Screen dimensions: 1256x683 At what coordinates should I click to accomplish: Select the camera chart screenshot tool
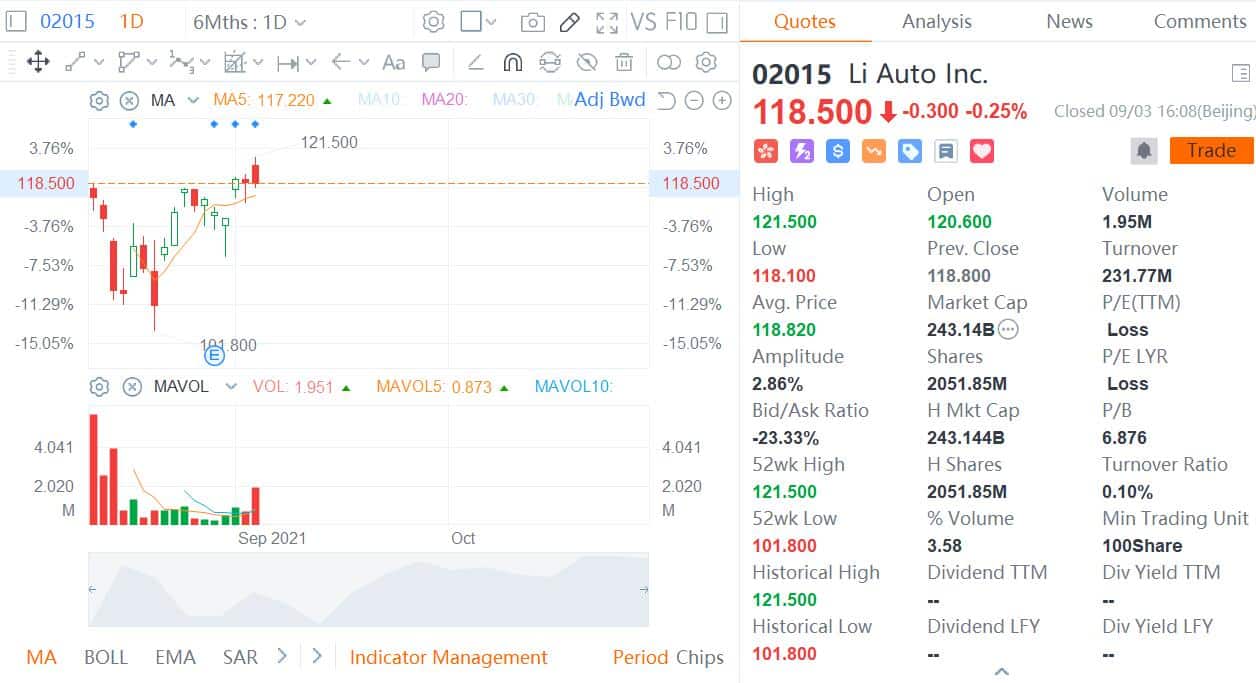point(533,21)
